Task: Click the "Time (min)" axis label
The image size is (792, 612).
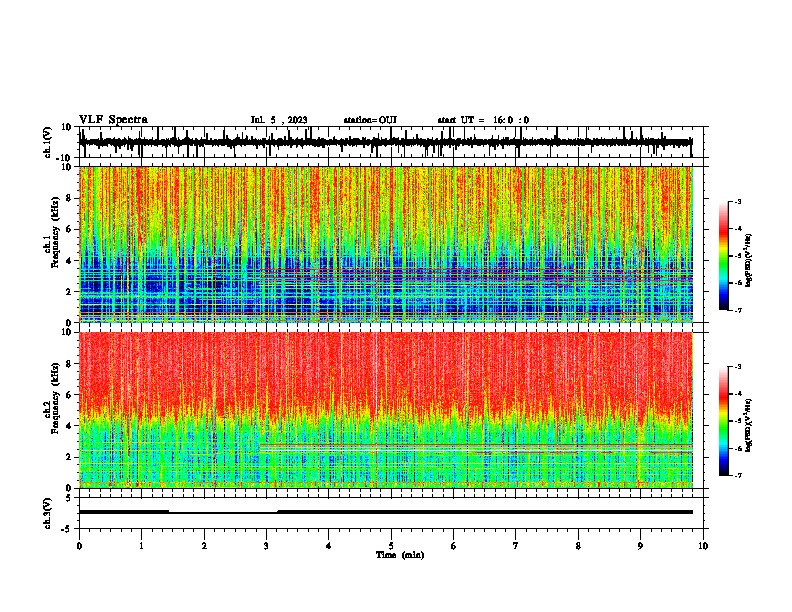Action: click(x=400, y=555)
